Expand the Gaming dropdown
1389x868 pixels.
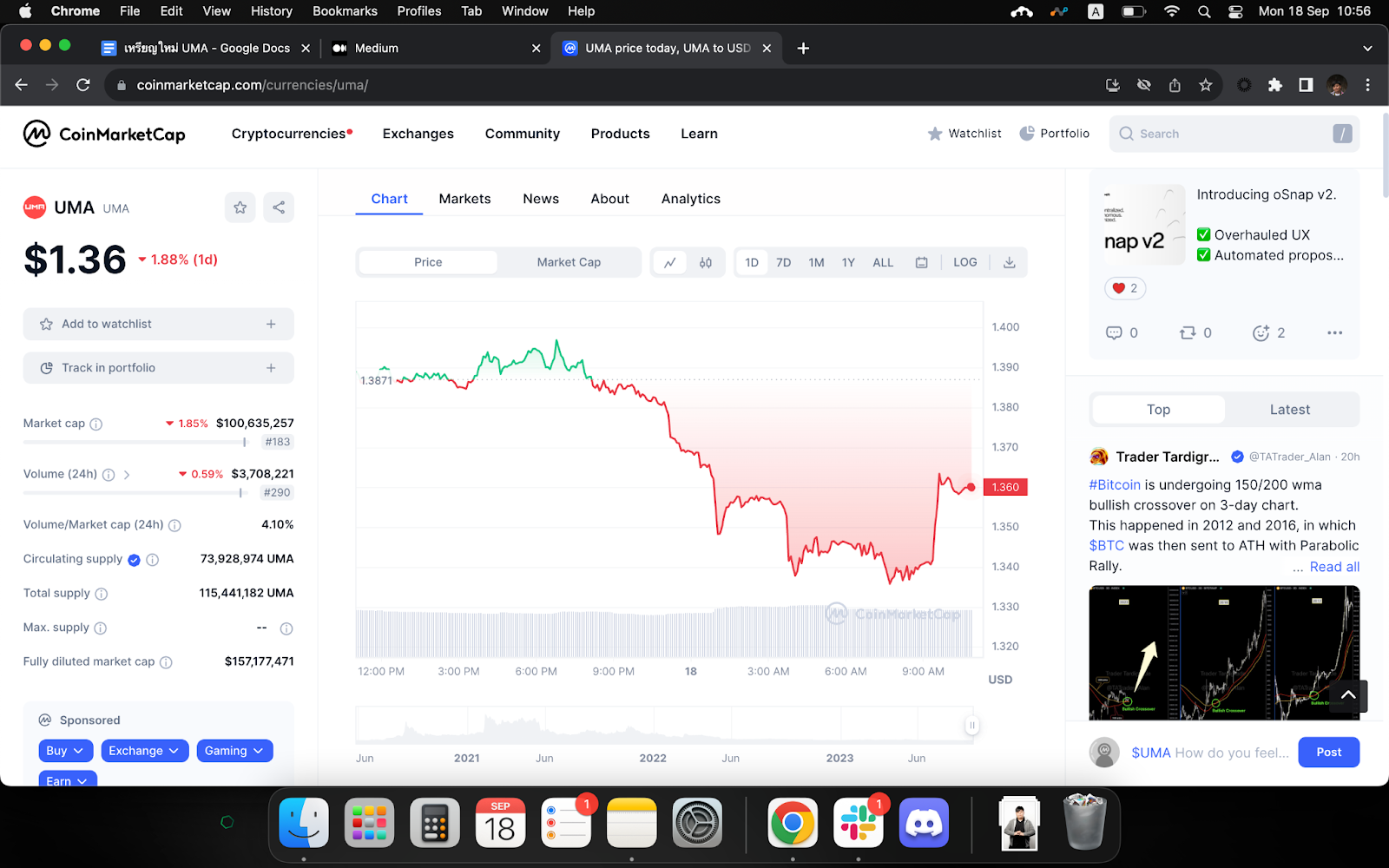pos(234,751)
